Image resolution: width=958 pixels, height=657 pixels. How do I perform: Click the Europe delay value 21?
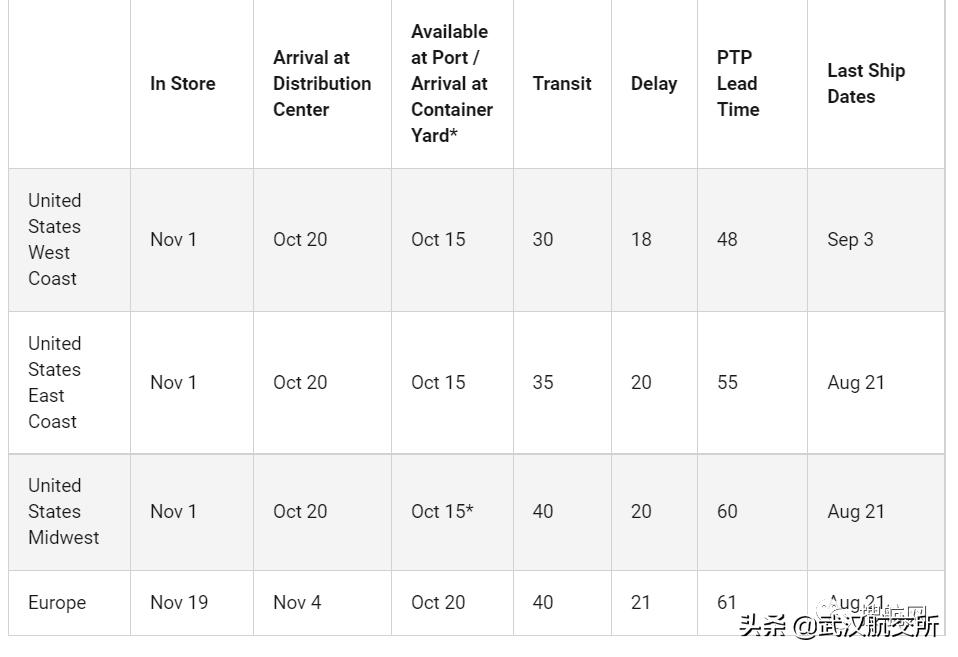tap(641, 603)
